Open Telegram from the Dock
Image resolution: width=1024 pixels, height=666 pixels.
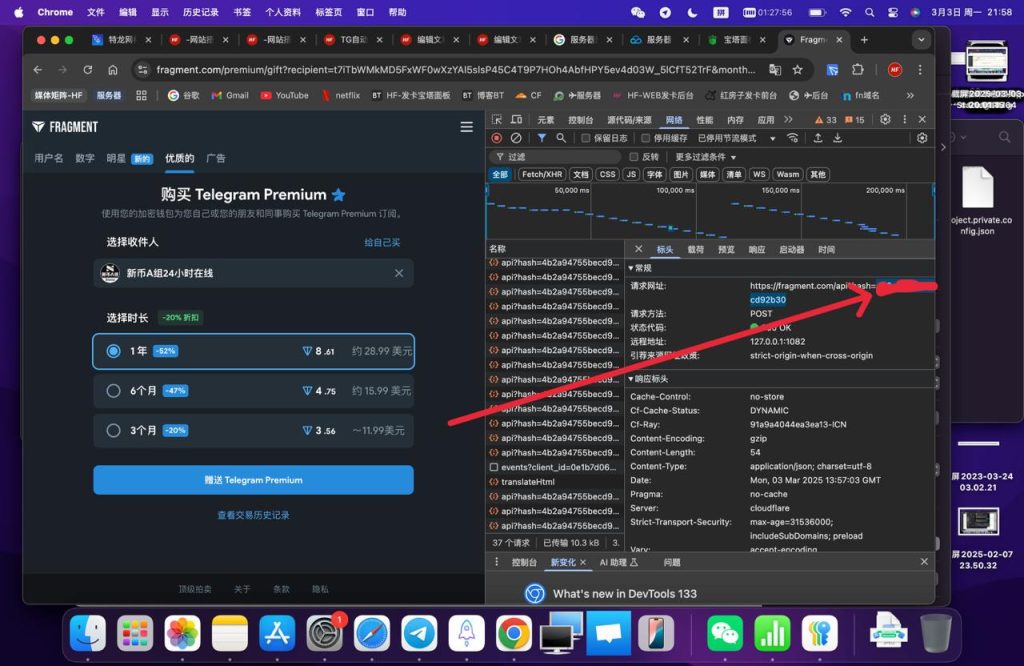click(x=419, y=632)
